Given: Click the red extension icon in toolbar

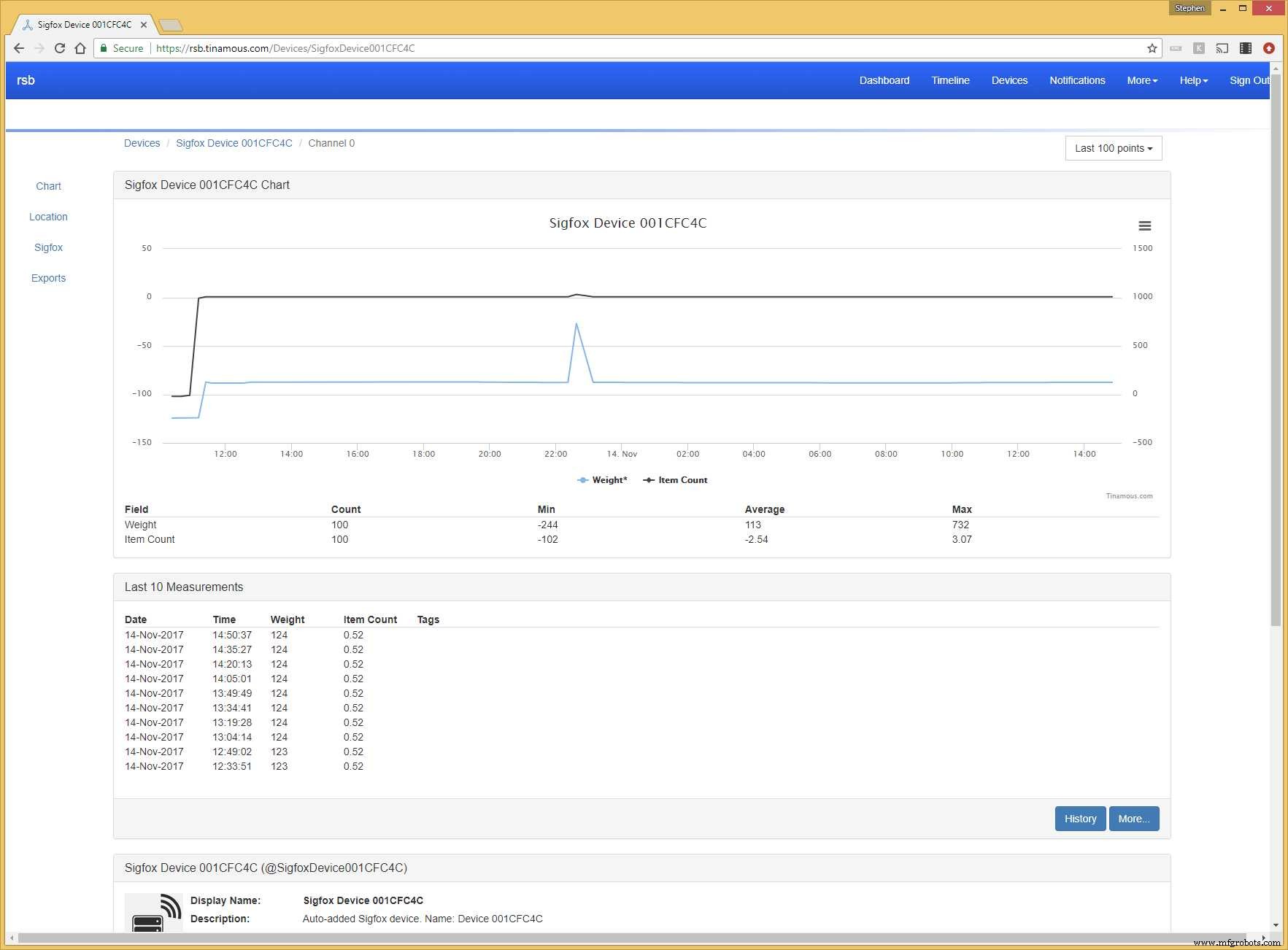Looking at the screenshot, I should tap(1269, 48).
